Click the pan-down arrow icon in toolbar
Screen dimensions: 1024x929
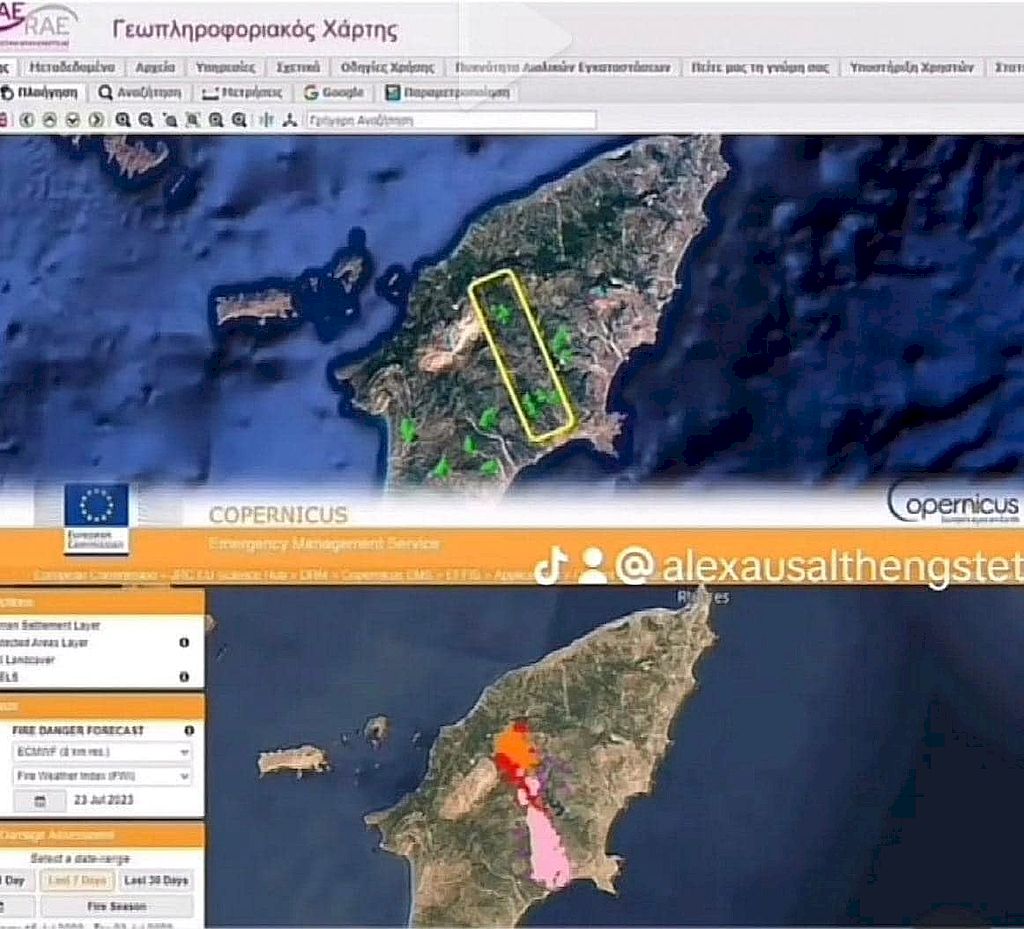(x=72, y=120)
